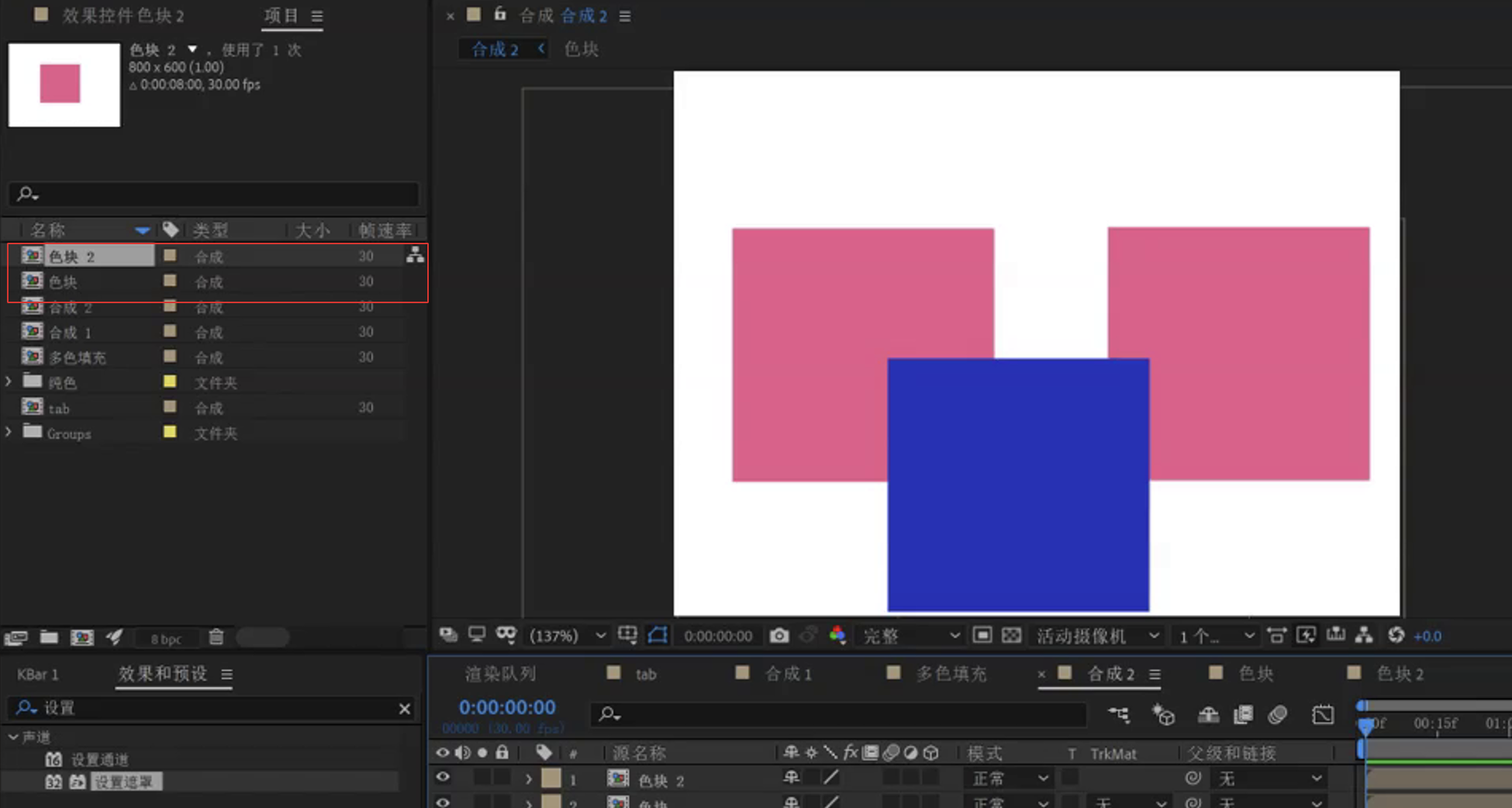1512x808 pixels.
Task: Toggle quality switch on layer 色块 2
Action: 831,777
